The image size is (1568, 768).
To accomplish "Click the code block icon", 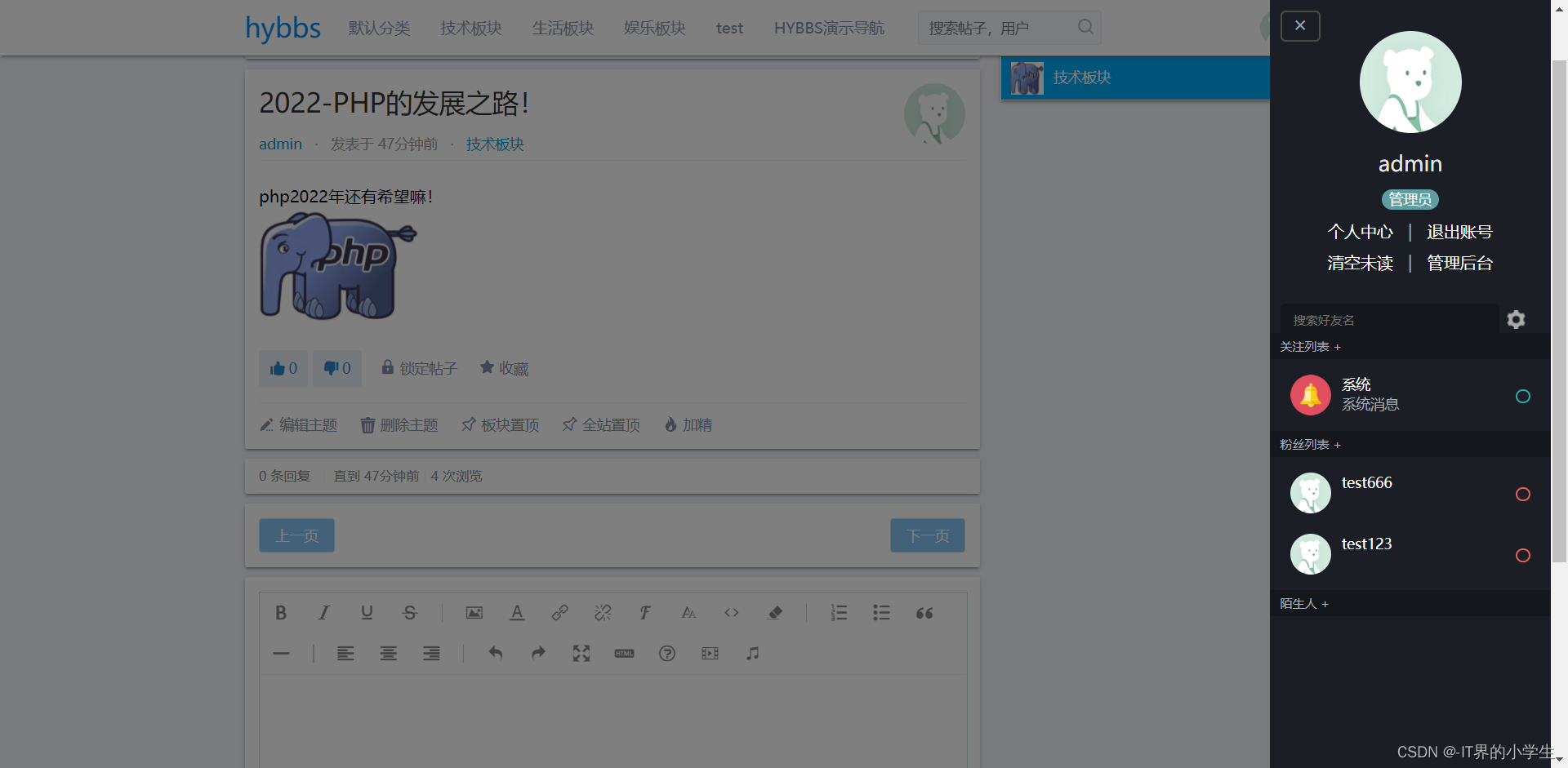I will [732, 613].
